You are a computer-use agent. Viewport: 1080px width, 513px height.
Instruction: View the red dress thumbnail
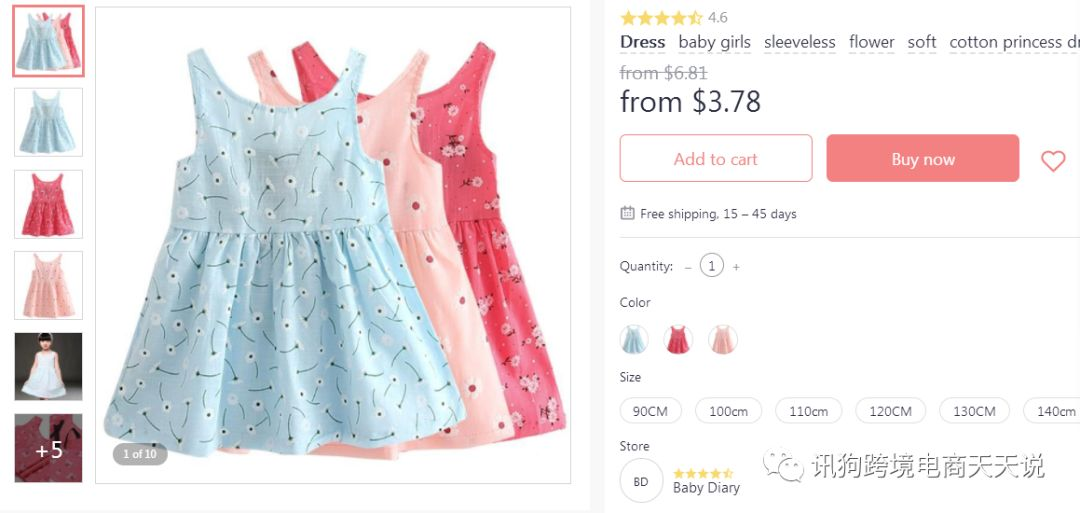point(48,204)
